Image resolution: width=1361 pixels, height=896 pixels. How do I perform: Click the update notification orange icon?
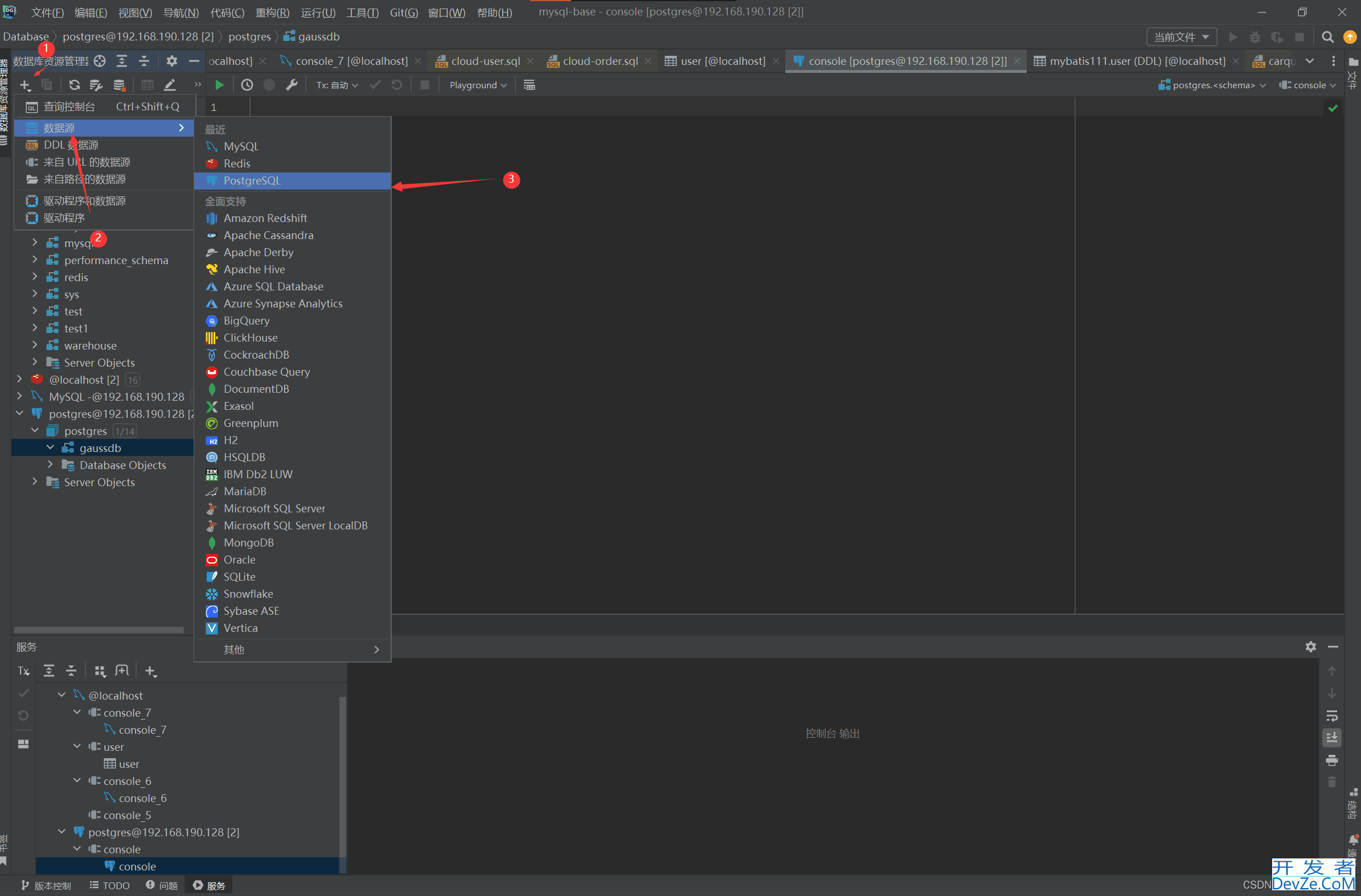point(1350,36)
